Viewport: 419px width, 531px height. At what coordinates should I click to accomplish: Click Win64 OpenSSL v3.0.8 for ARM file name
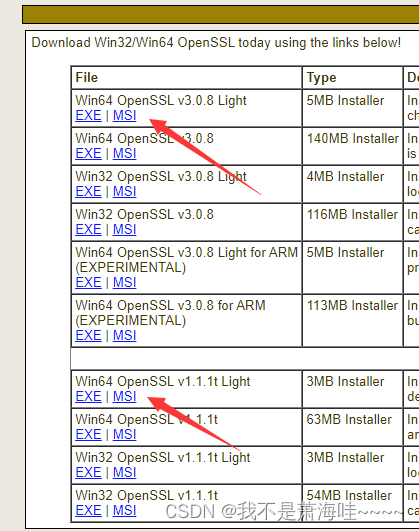pyautogui.click(x=170, y=313)
